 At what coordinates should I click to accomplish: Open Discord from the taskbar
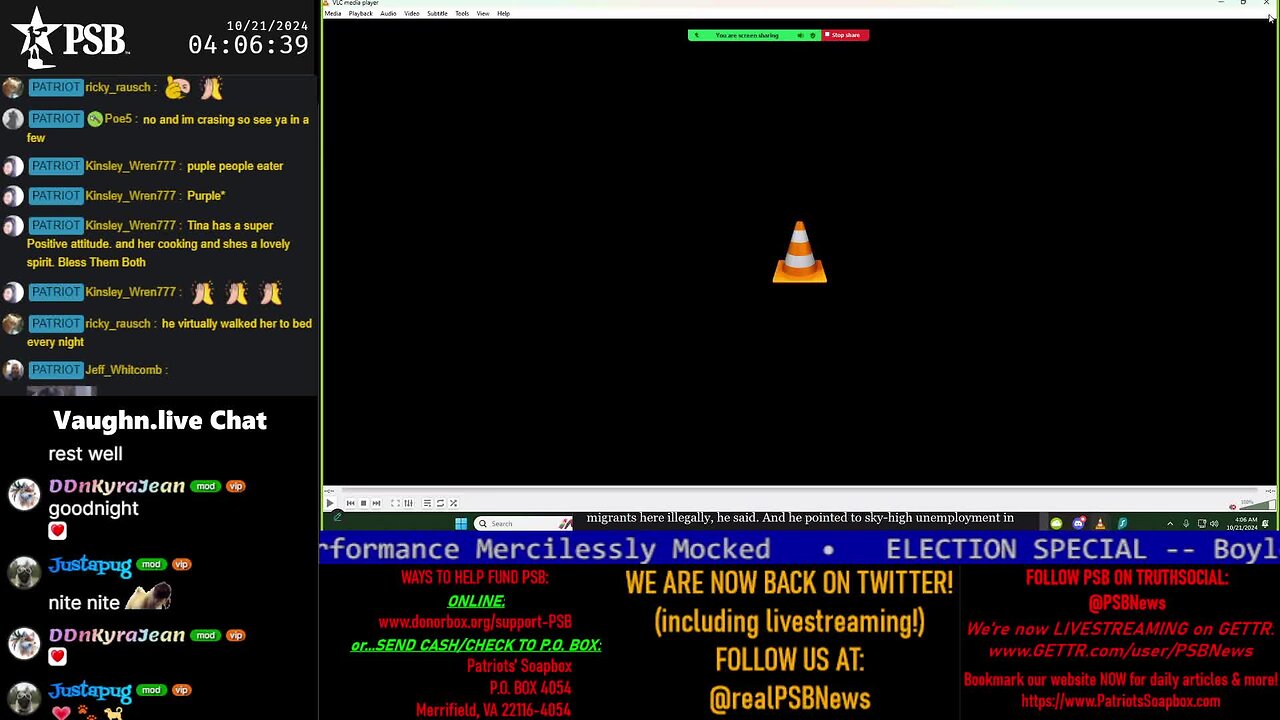pos(1078,523)
